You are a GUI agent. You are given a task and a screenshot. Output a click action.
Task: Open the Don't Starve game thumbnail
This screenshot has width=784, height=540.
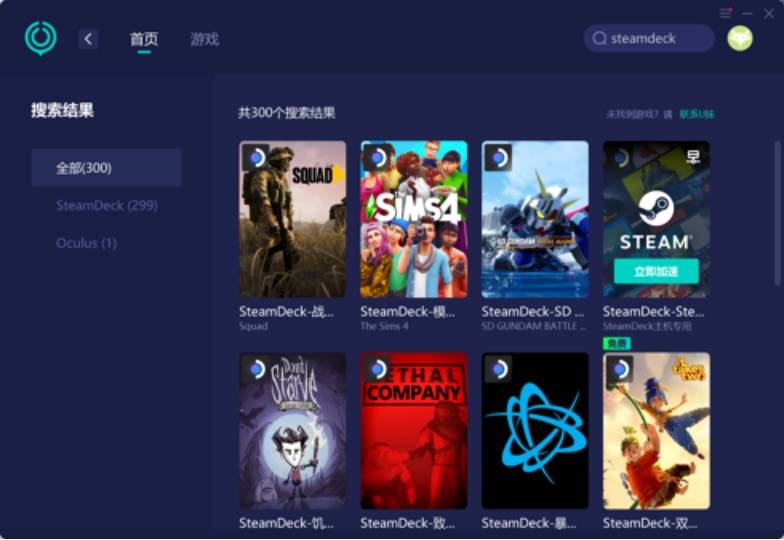[293, 430]
